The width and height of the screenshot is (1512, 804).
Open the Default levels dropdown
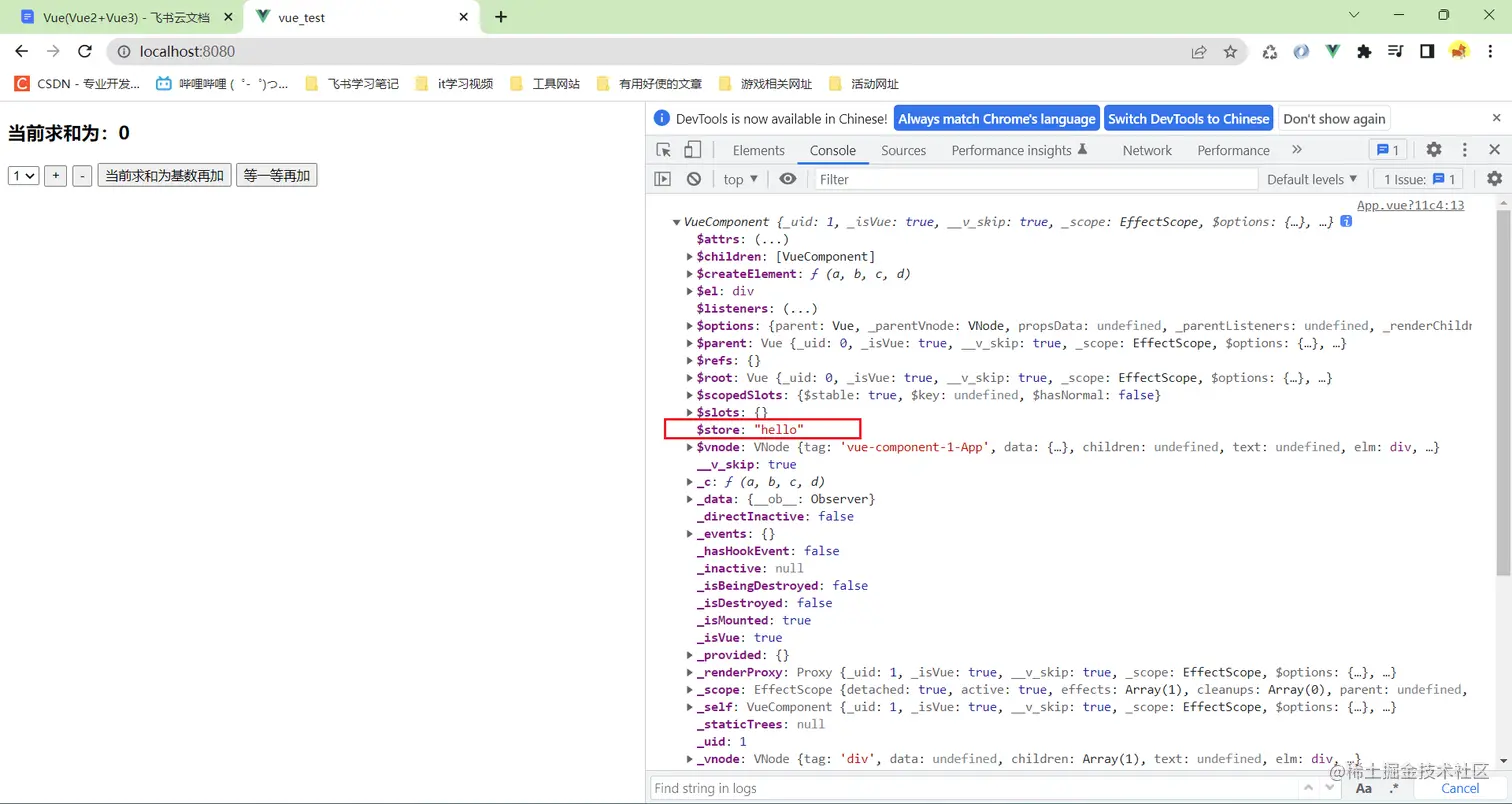tap(1312, 179)
